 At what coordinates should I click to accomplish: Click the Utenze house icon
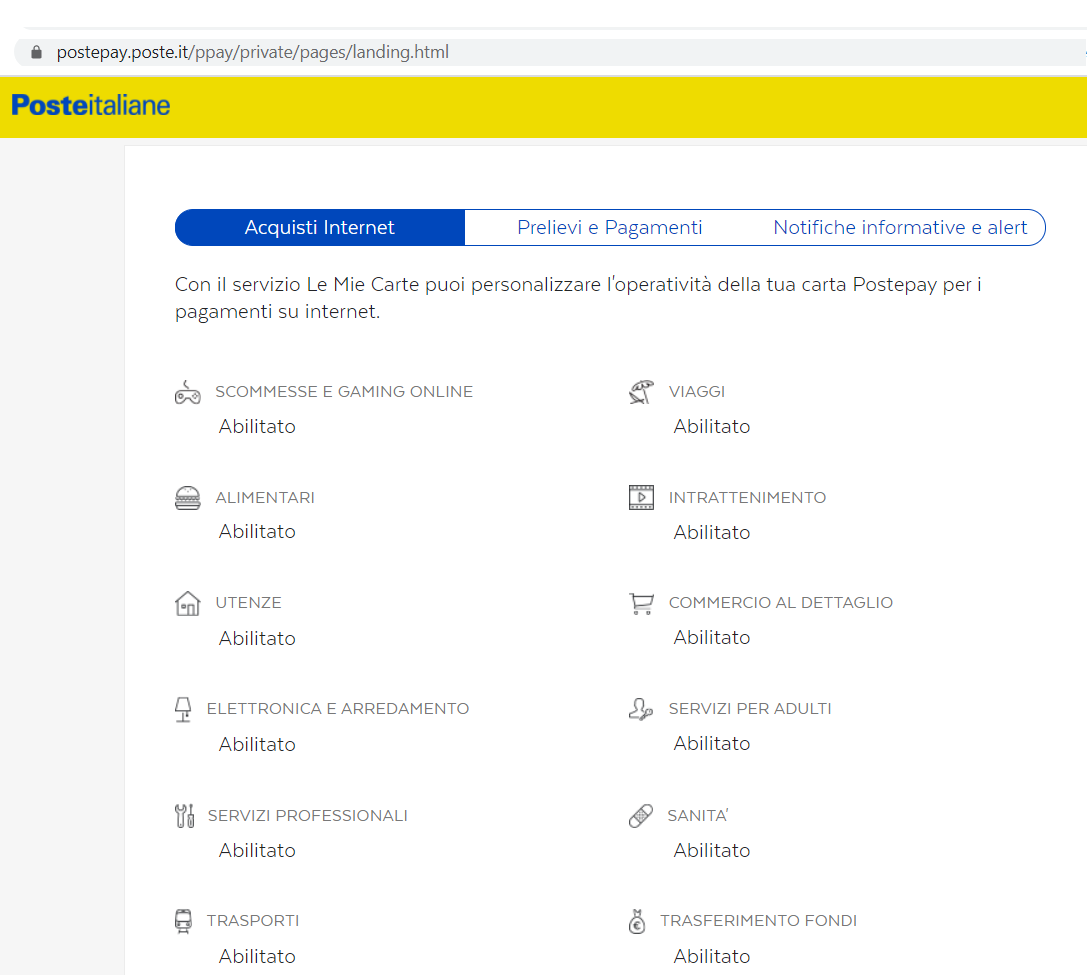pos(187,603)
